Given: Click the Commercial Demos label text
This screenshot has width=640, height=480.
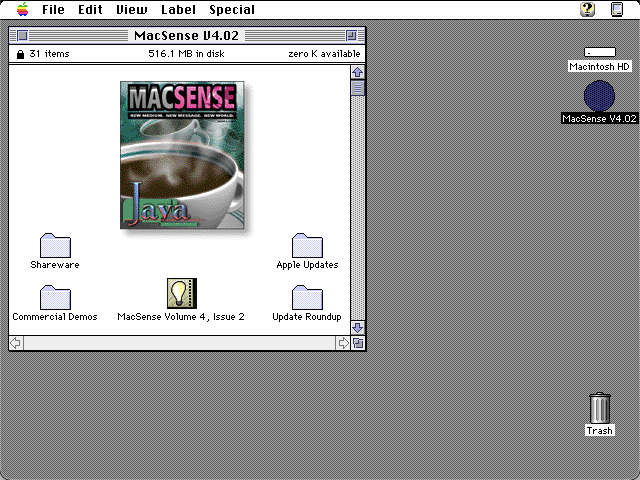Looking at the screenshot, I should pos(55,317).
